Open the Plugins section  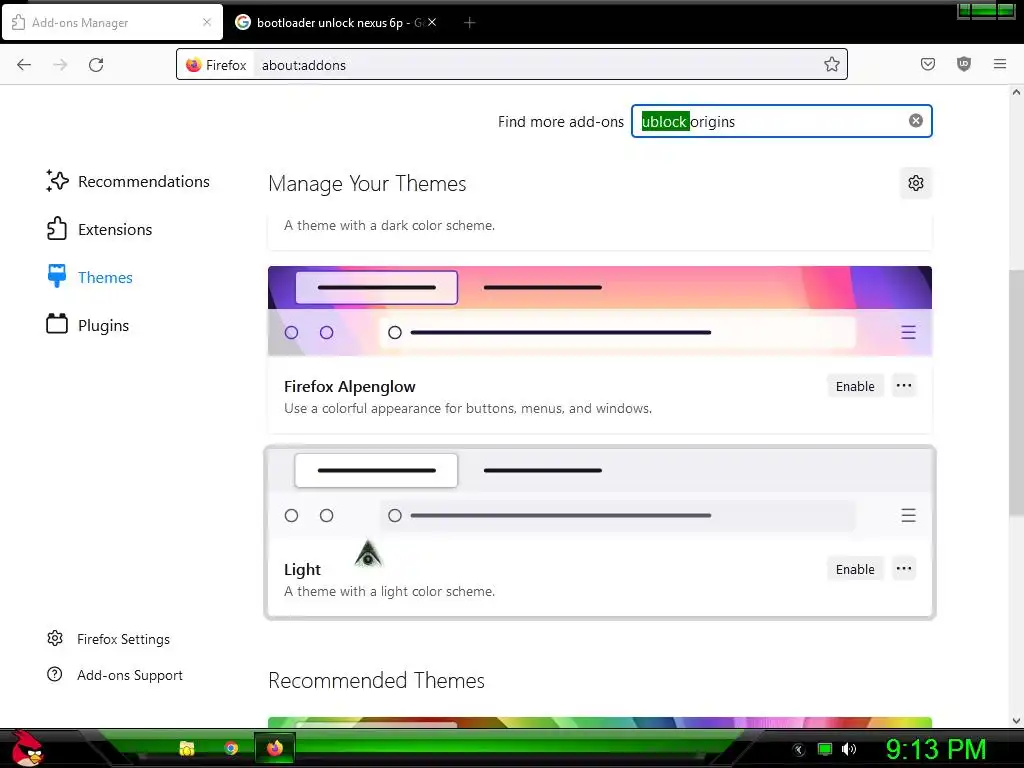(88, 325)
